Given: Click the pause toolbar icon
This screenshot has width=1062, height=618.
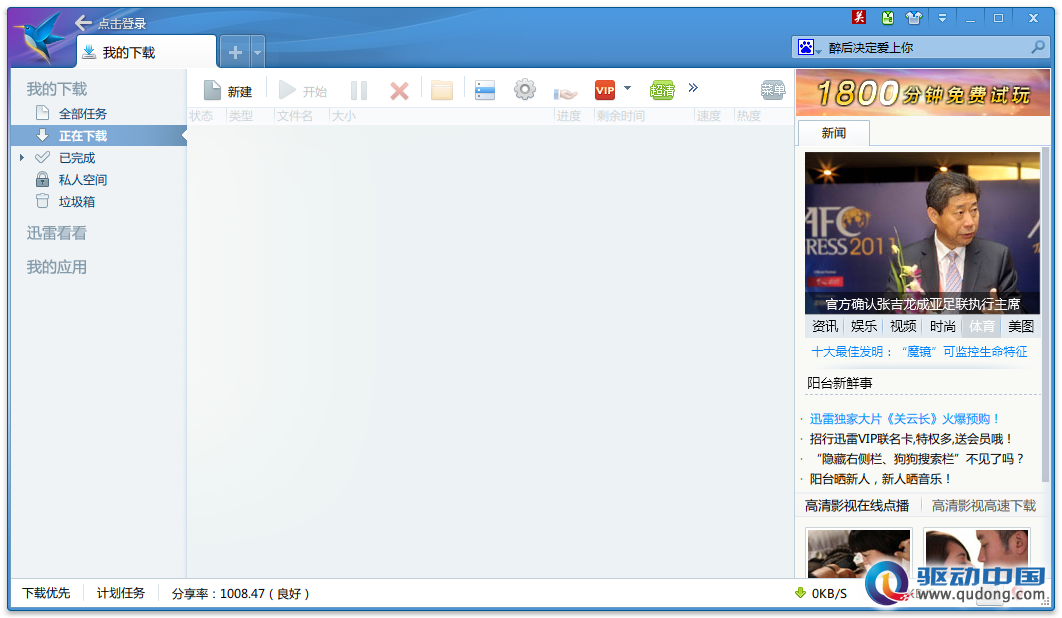Looking at the screenshot, I should pyautogui.click(x=359, y=91).
